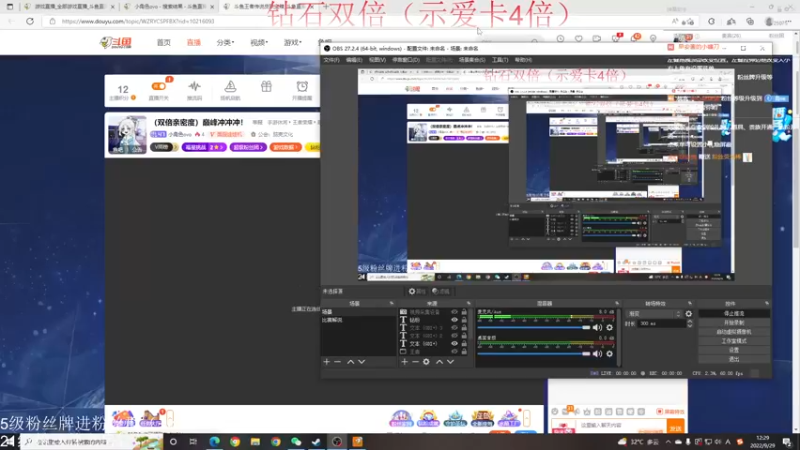Image resolution: width=800 pixels, height=450 pixels.
Task: Pop out the OBS audio mixer dock
Action: 617,304
